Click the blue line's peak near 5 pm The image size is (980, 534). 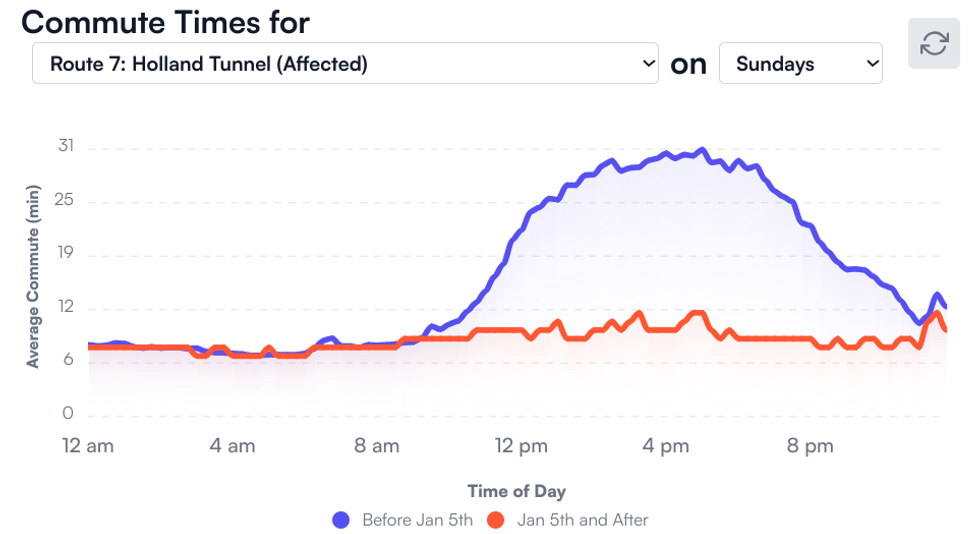point(703,150)
